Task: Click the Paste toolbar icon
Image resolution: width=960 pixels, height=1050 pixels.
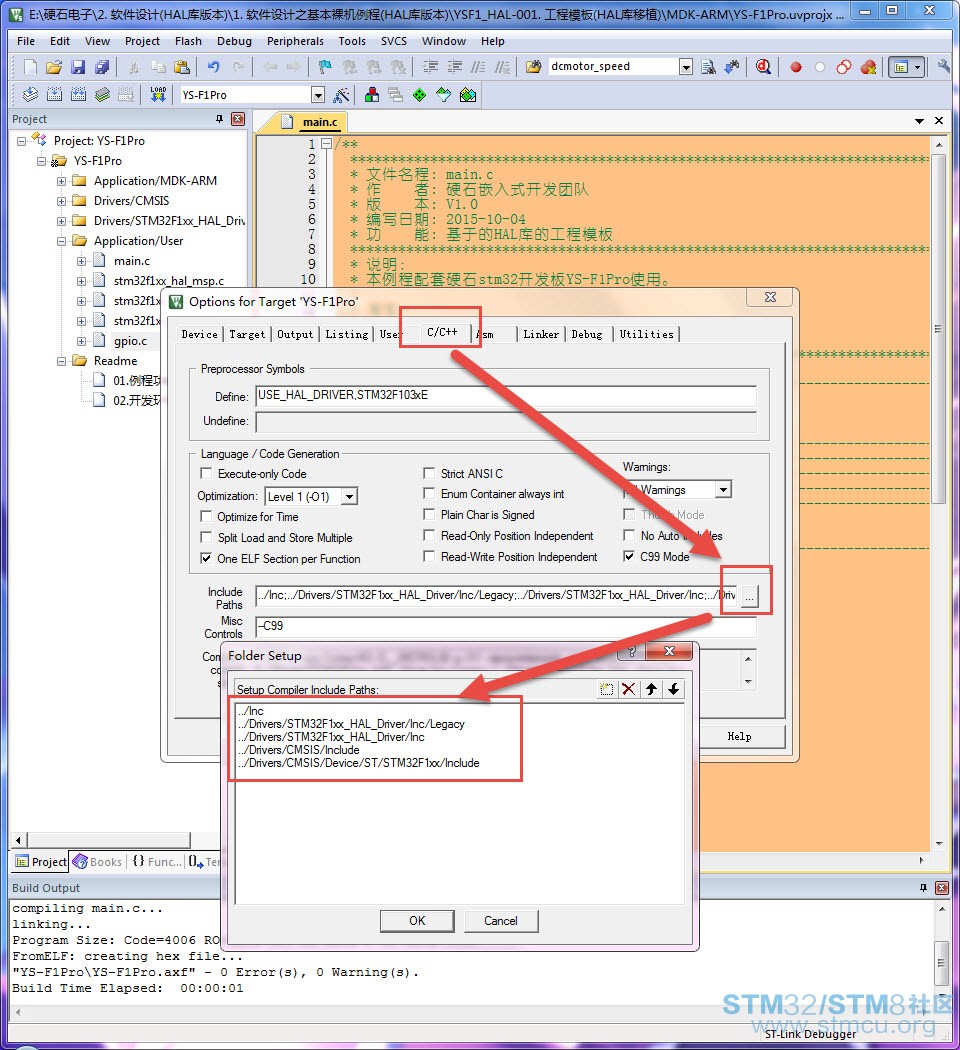Action: (x=181, y=67)
